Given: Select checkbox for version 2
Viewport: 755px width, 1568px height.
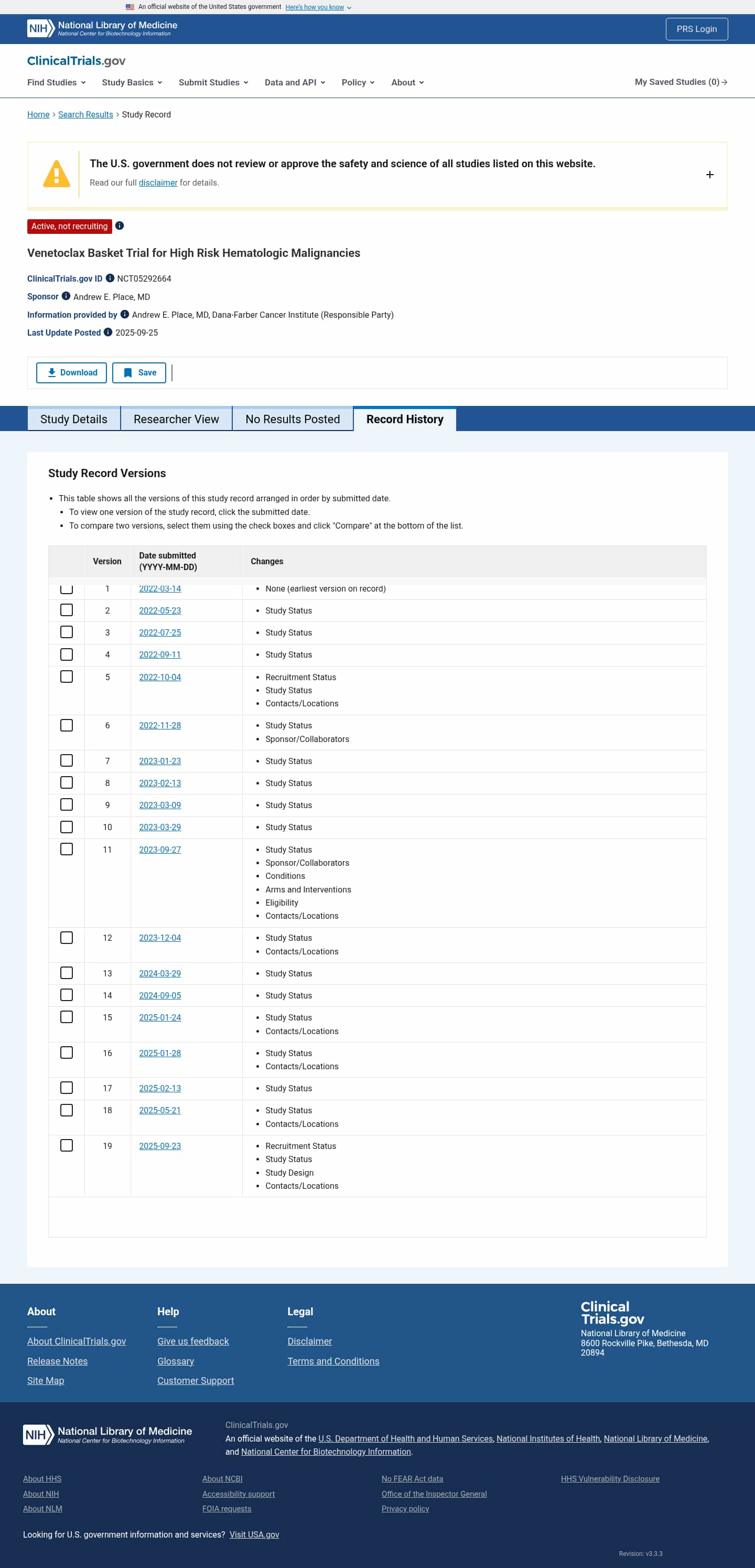Looking at the screenshot, I should tap(67, 610).
